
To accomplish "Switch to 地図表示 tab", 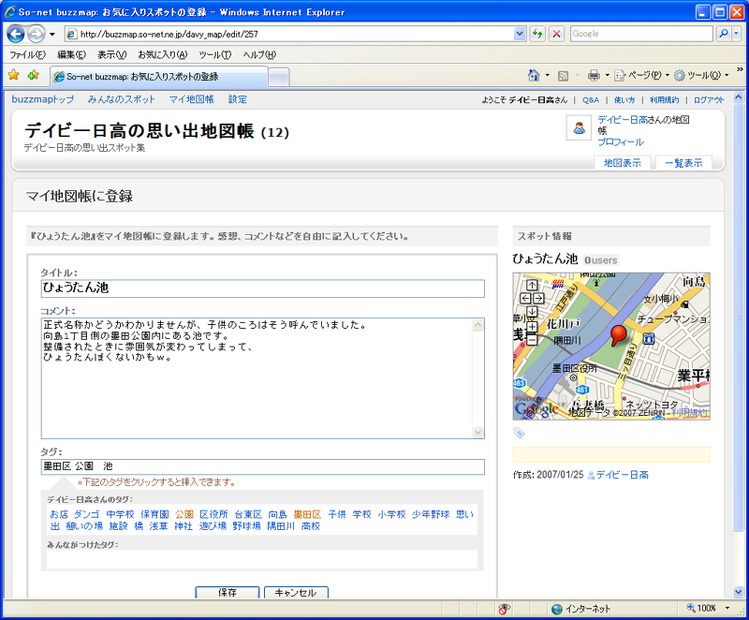I will point(622,163).
